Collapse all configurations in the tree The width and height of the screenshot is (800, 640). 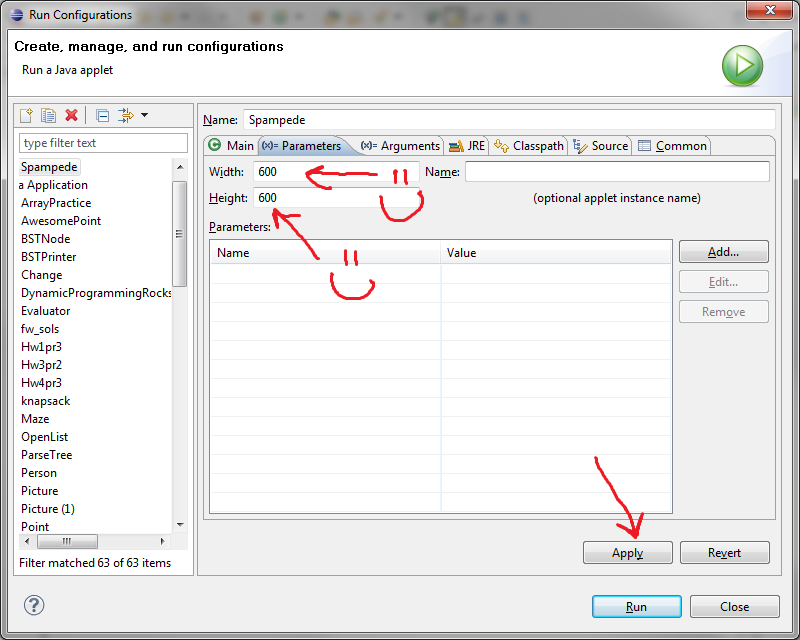(x=102, y=116)
